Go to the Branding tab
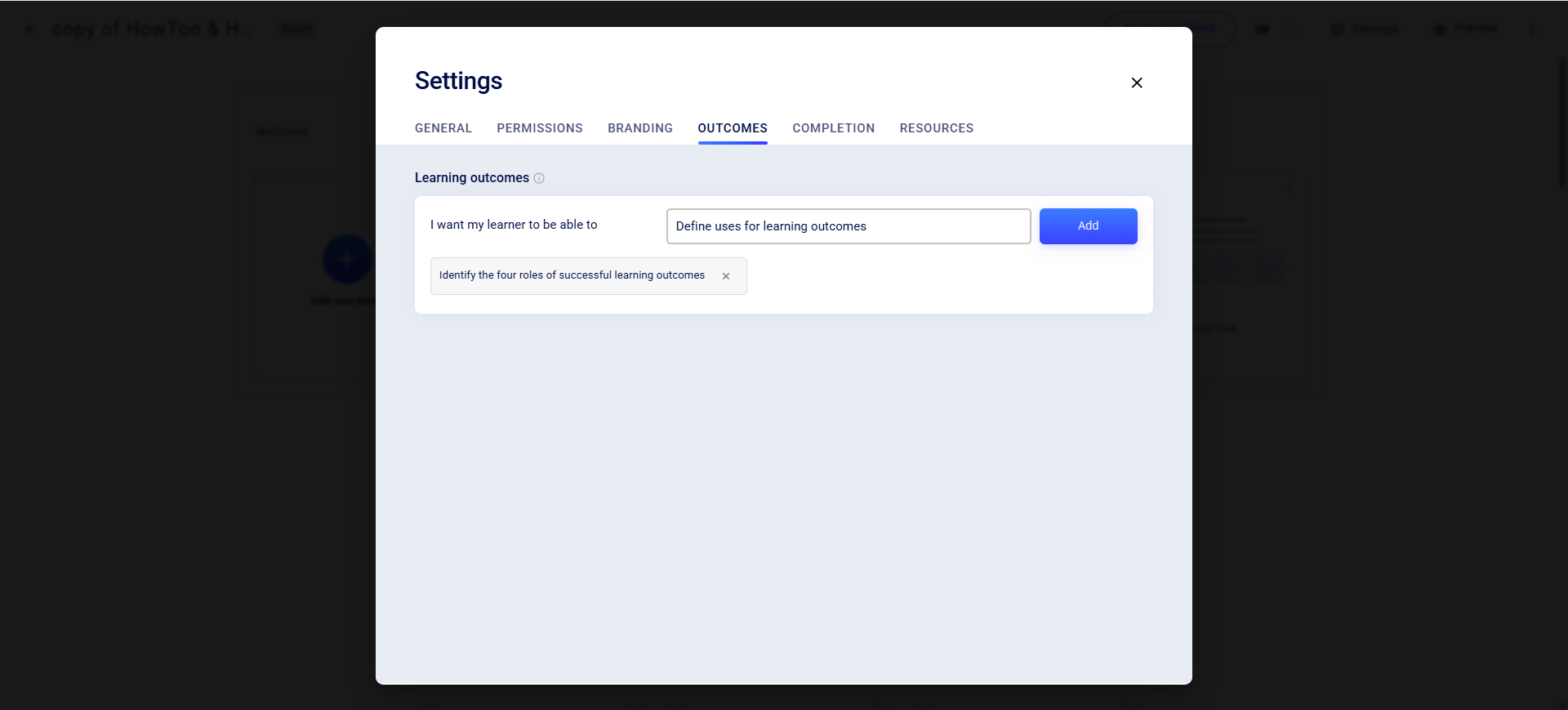 [639, 128]
